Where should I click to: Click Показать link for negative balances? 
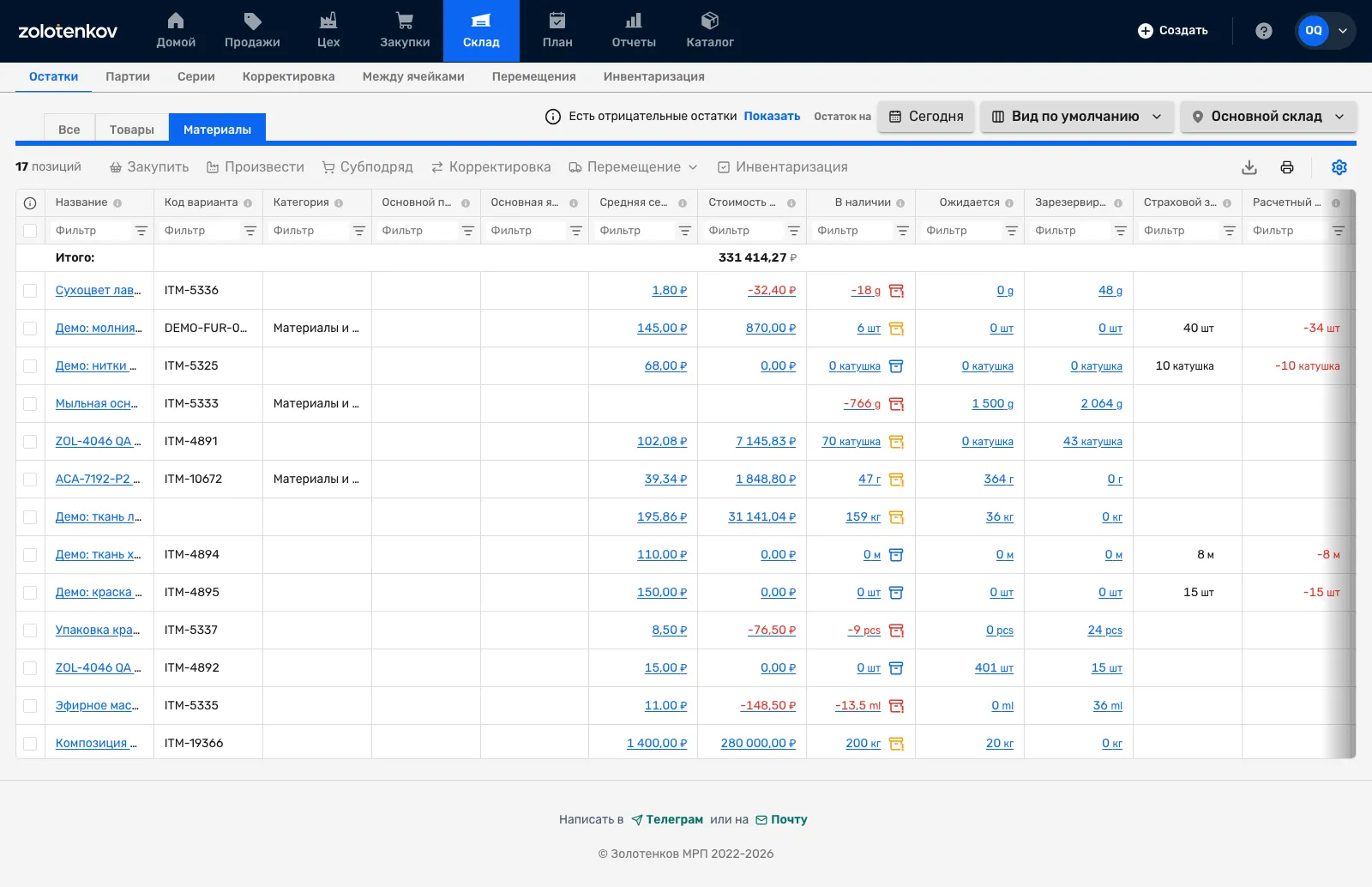click(x=772, y=117)
